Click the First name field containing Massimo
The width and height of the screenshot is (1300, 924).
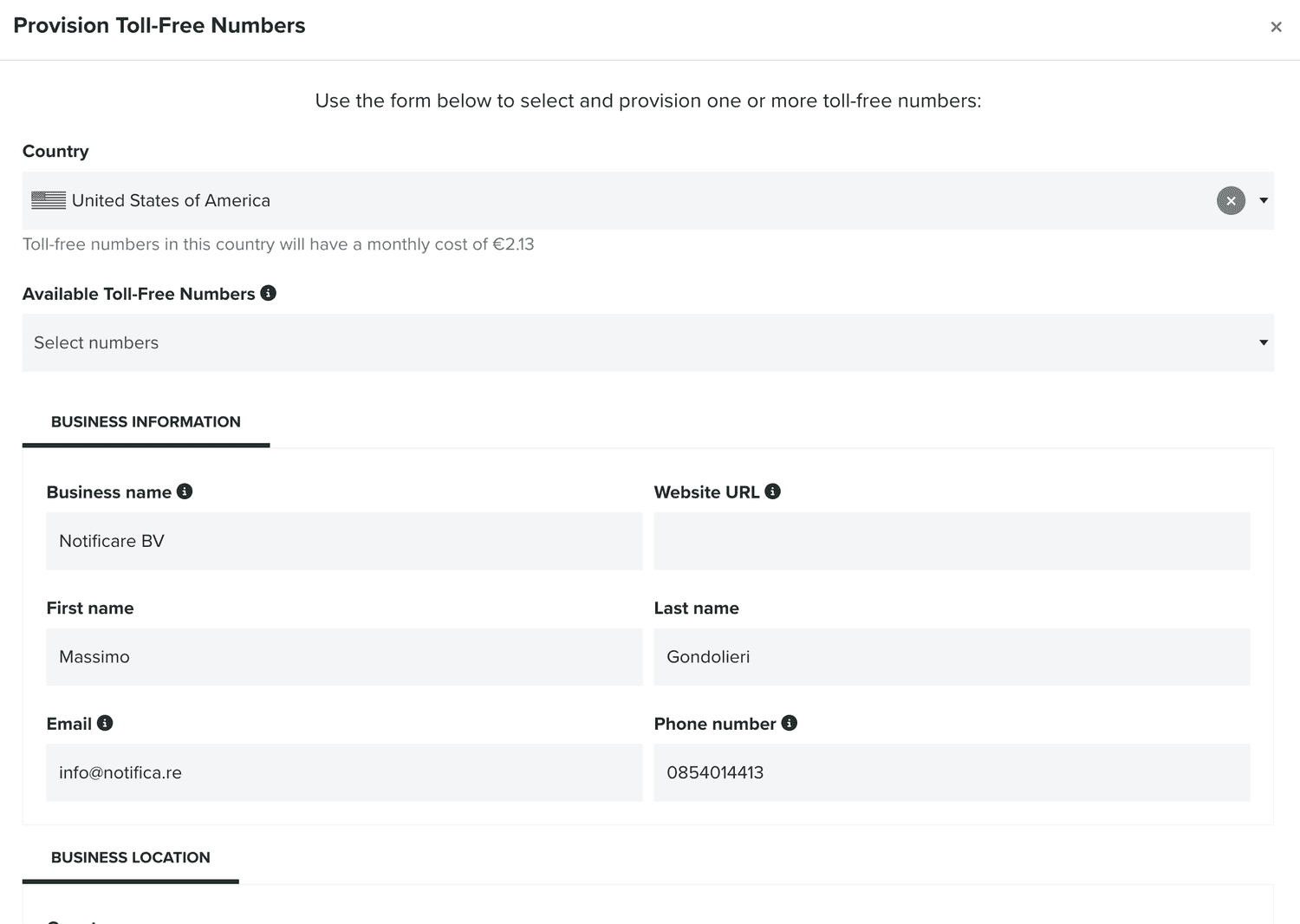click(344, 657)
